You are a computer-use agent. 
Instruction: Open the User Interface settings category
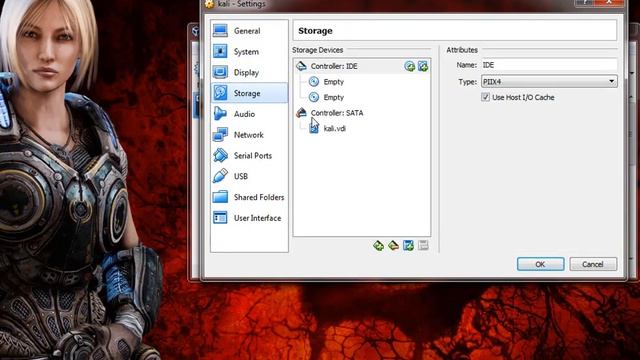249,218
